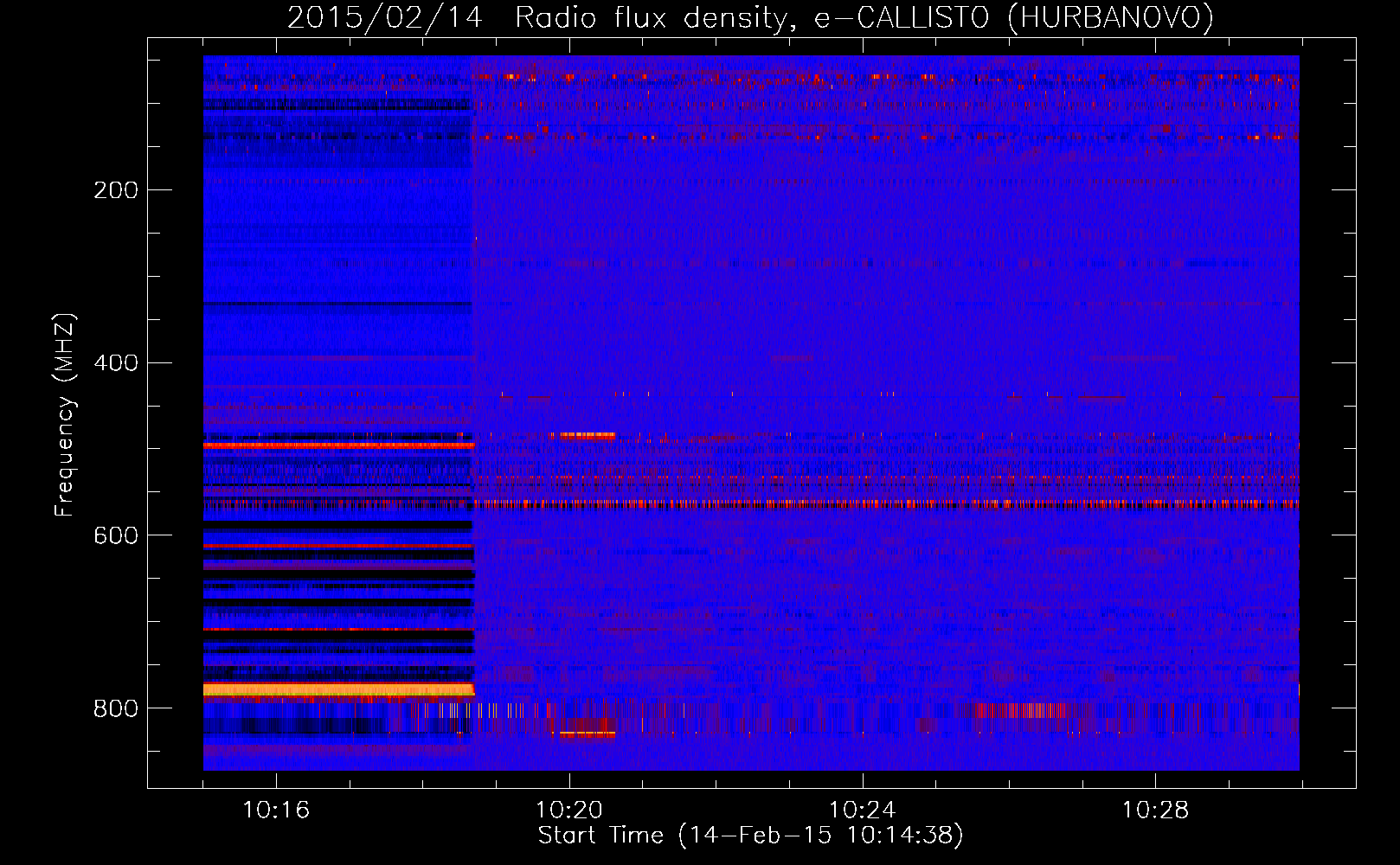Image resolution: width=1400 pixels, height=865 pixels.
Task: Click the 400 frequency tick label
Action: coord(116,363)
